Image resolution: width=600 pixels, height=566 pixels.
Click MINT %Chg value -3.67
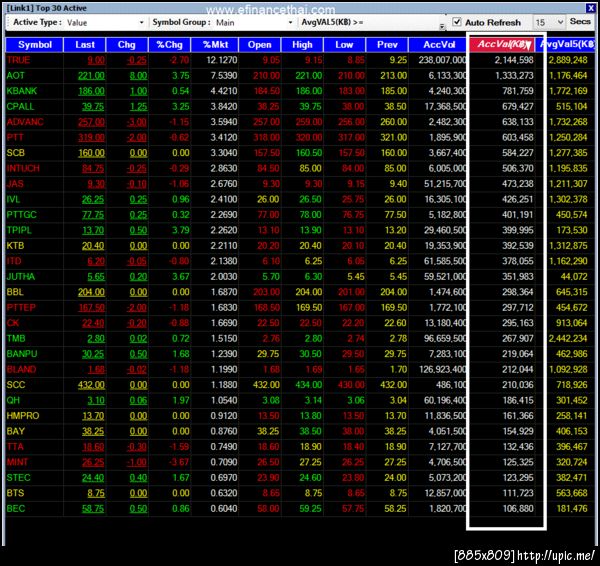tap(179, 462)
